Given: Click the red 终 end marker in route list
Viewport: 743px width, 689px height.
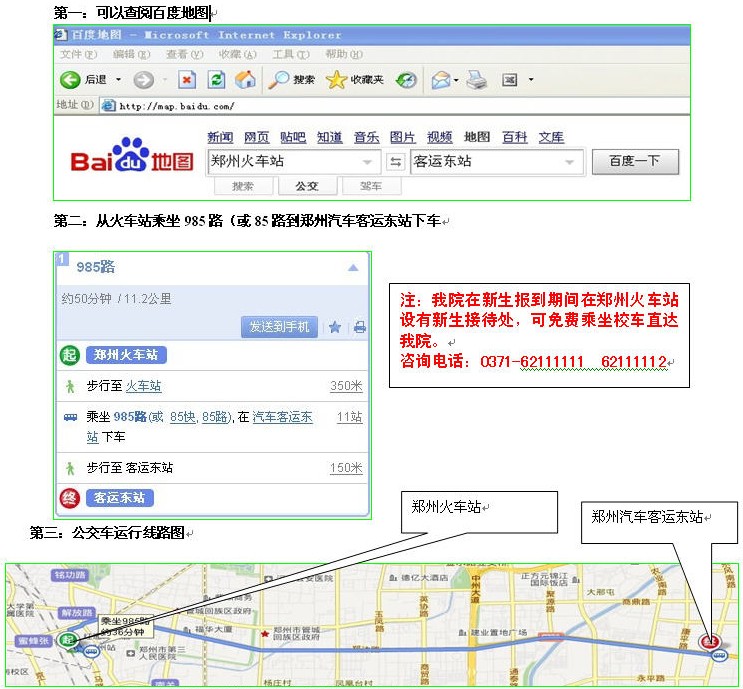Looking at the screenshot, I should [70, 498].
